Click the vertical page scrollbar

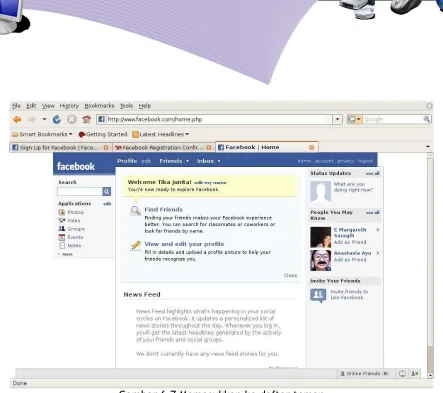pos(430,265)
